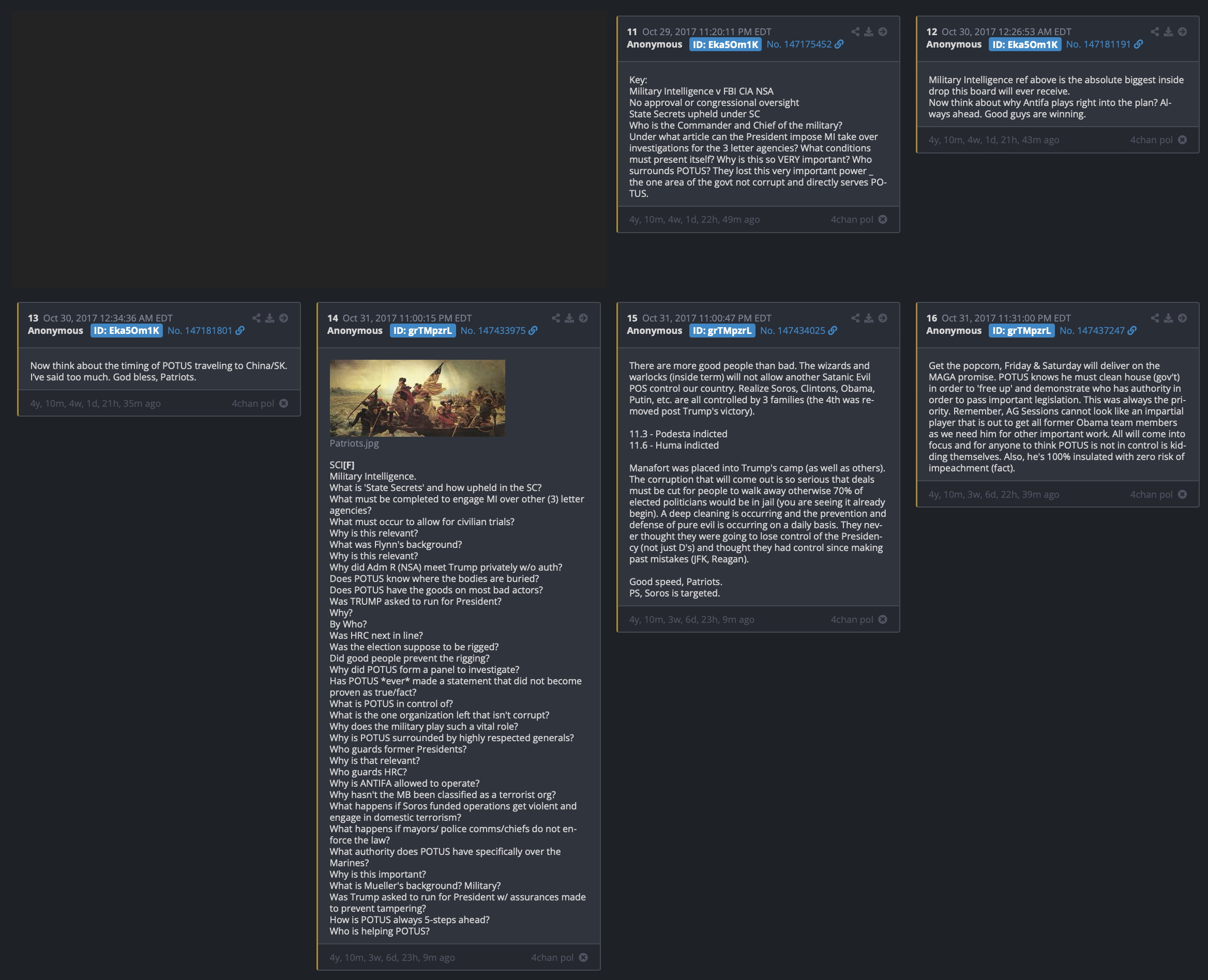Click link icon beside No. 147437247
Image resolution: width=1208 pixels, height=980 pixels.
(1132, 330)
